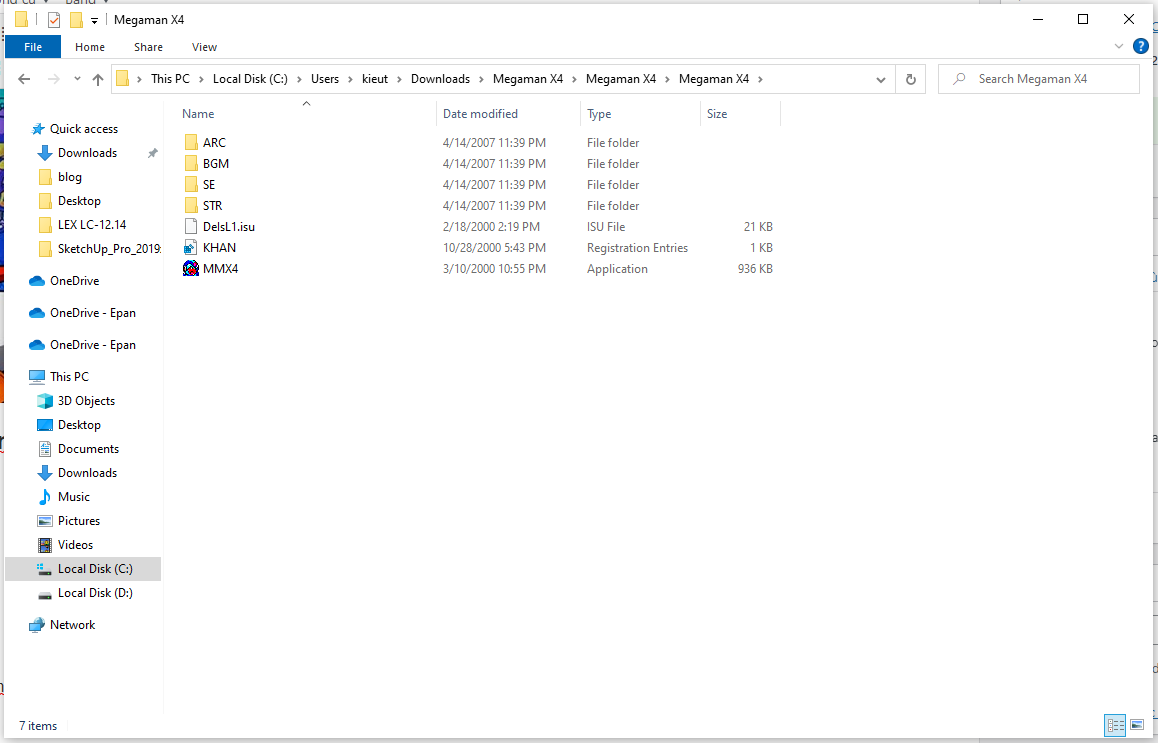Minimize the Megaman X4 window
1158x743 pixels.
coord(1038,19)
